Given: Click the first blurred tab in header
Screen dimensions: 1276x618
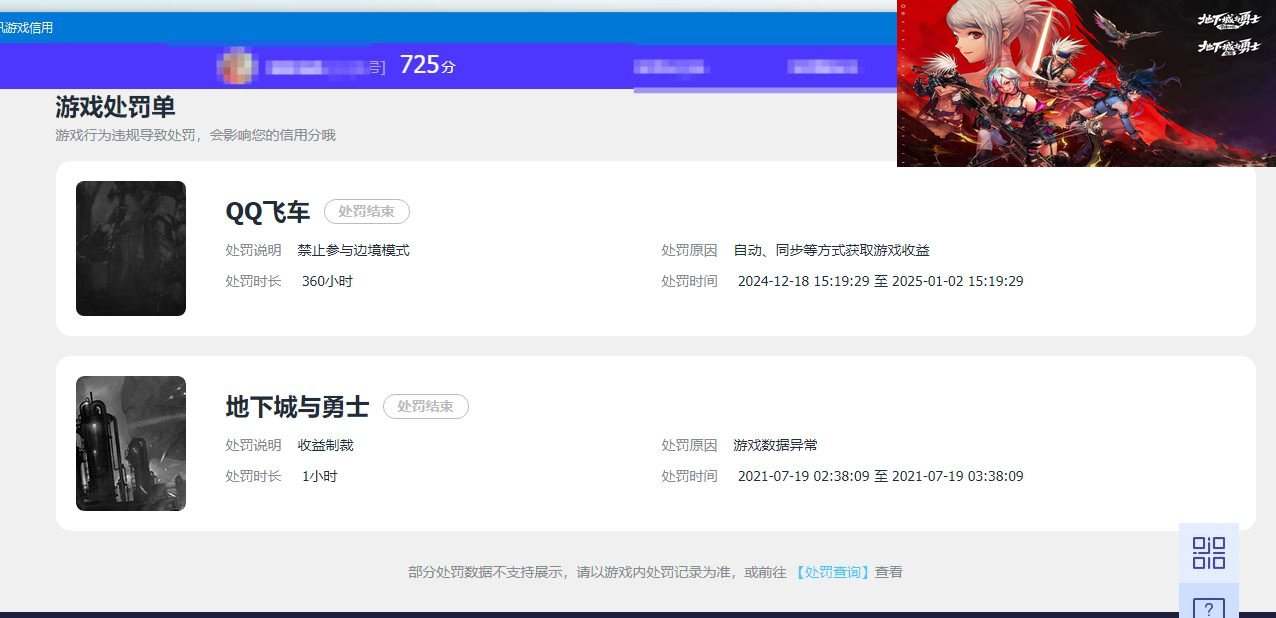Looking at the screenshot, I should point(671,67).
